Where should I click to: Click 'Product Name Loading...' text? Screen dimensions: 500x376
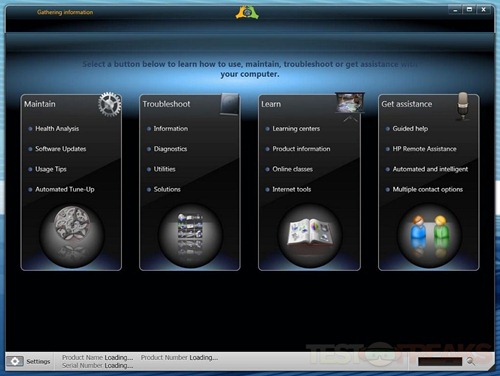point(98,357)
